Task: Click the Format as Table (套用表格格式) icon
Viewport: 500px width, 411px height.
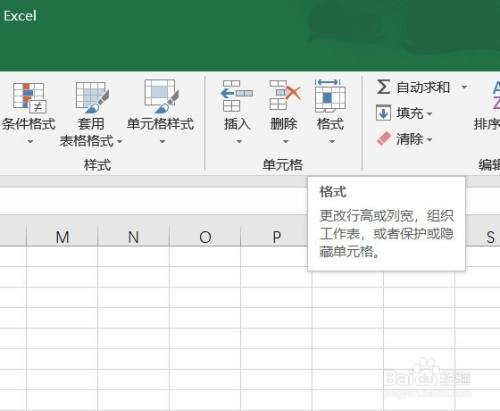Action: 92,97
